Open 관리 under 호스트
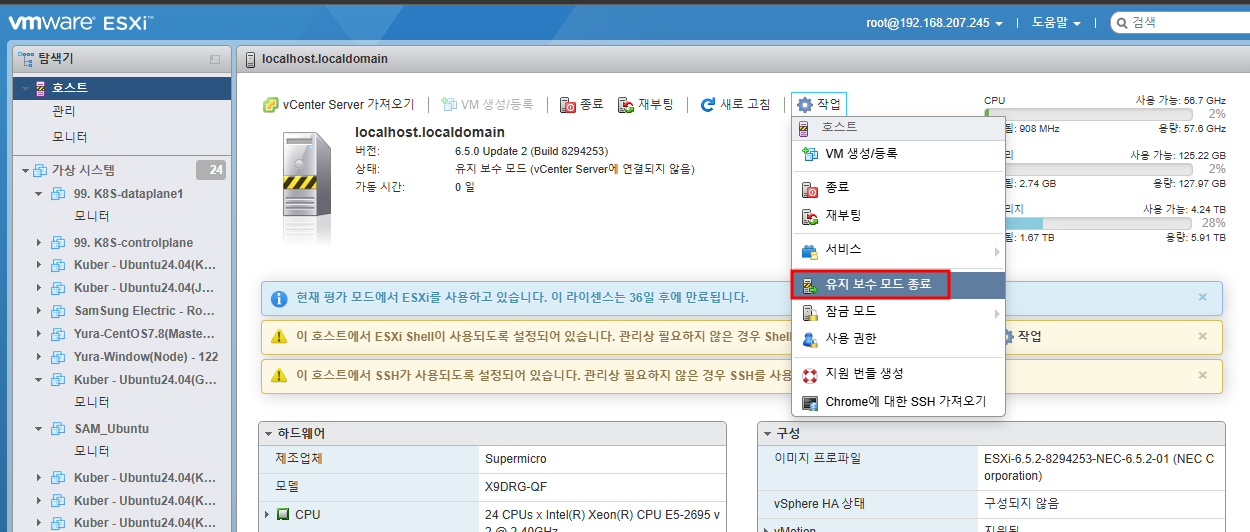 coord(64,111)
